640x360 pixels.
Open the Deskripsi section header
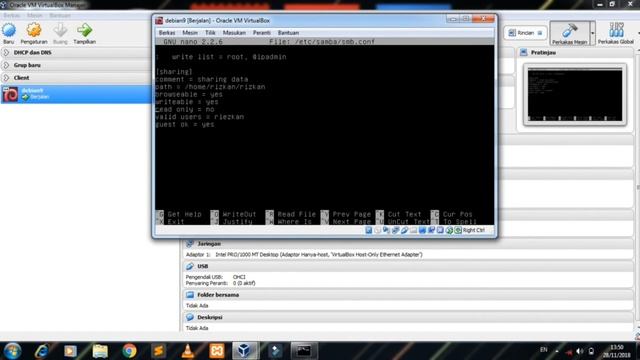coord(408,317)
